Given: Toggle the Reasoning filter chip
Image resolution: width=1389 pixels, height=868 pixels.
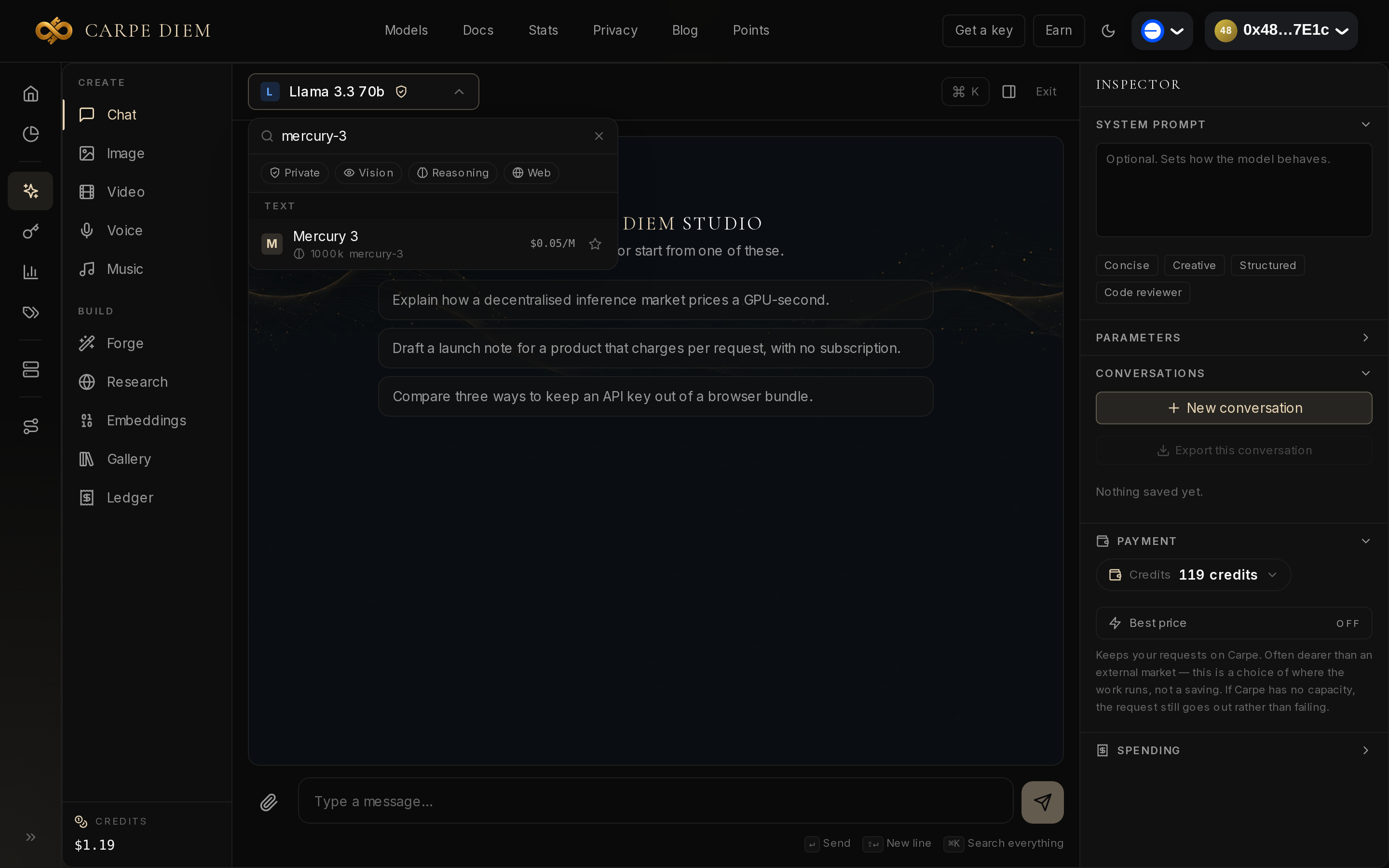Looking at the screenshot, I should pos(453,173).
